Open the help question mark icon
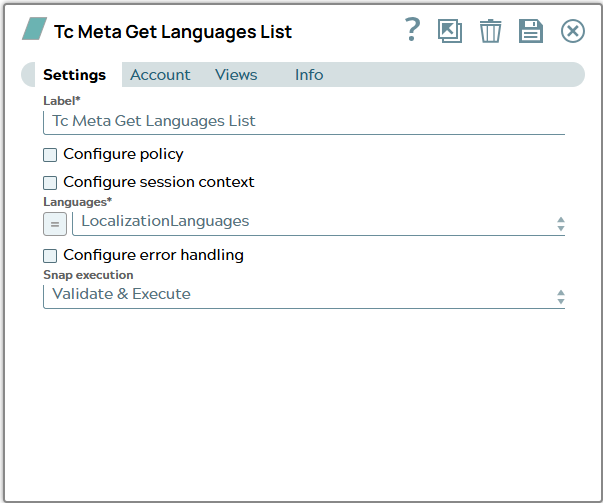Image resolution: width=603 pixels, height=503 pixels. (x=412, y=30)
